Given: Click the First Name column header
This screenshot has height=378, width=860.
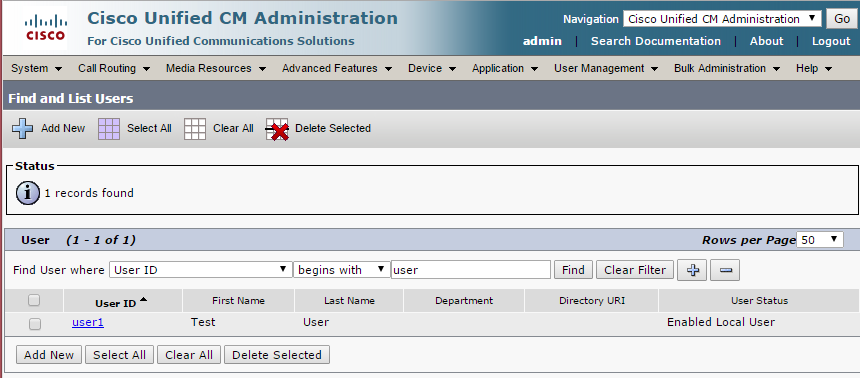Looking at the screenshot, I should click(239, 301).
